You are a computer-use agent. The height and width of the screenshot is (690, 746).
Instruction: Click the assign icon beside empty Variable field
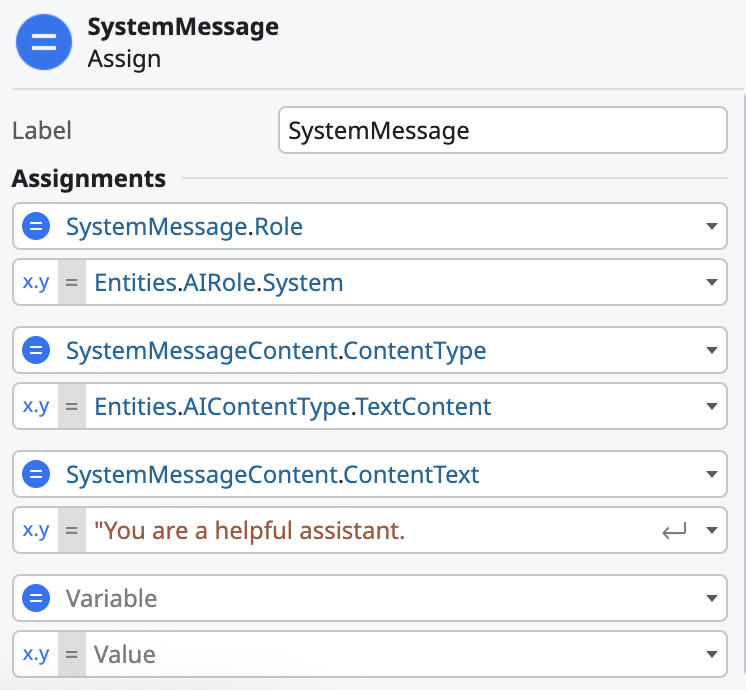(36, 598)
